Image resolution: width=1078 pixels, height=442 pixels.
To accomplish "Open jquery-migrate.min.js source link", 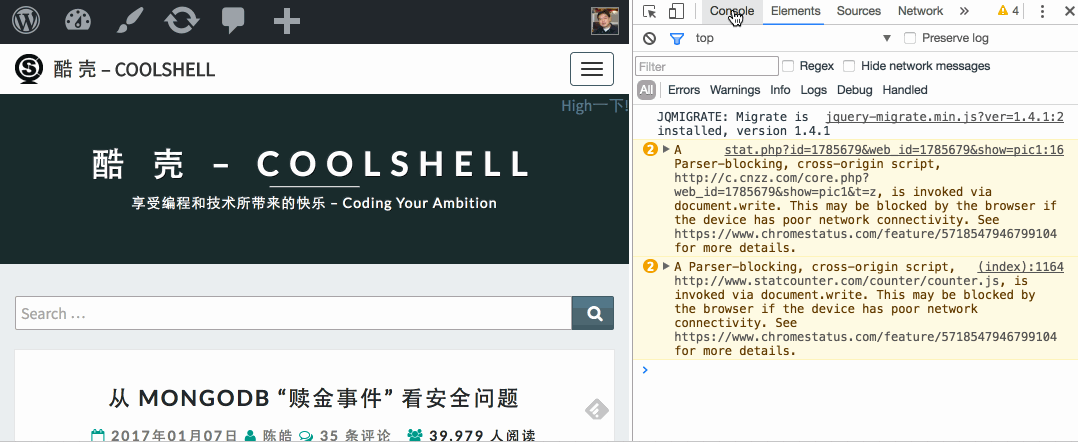I will click(x=944, y=117).
